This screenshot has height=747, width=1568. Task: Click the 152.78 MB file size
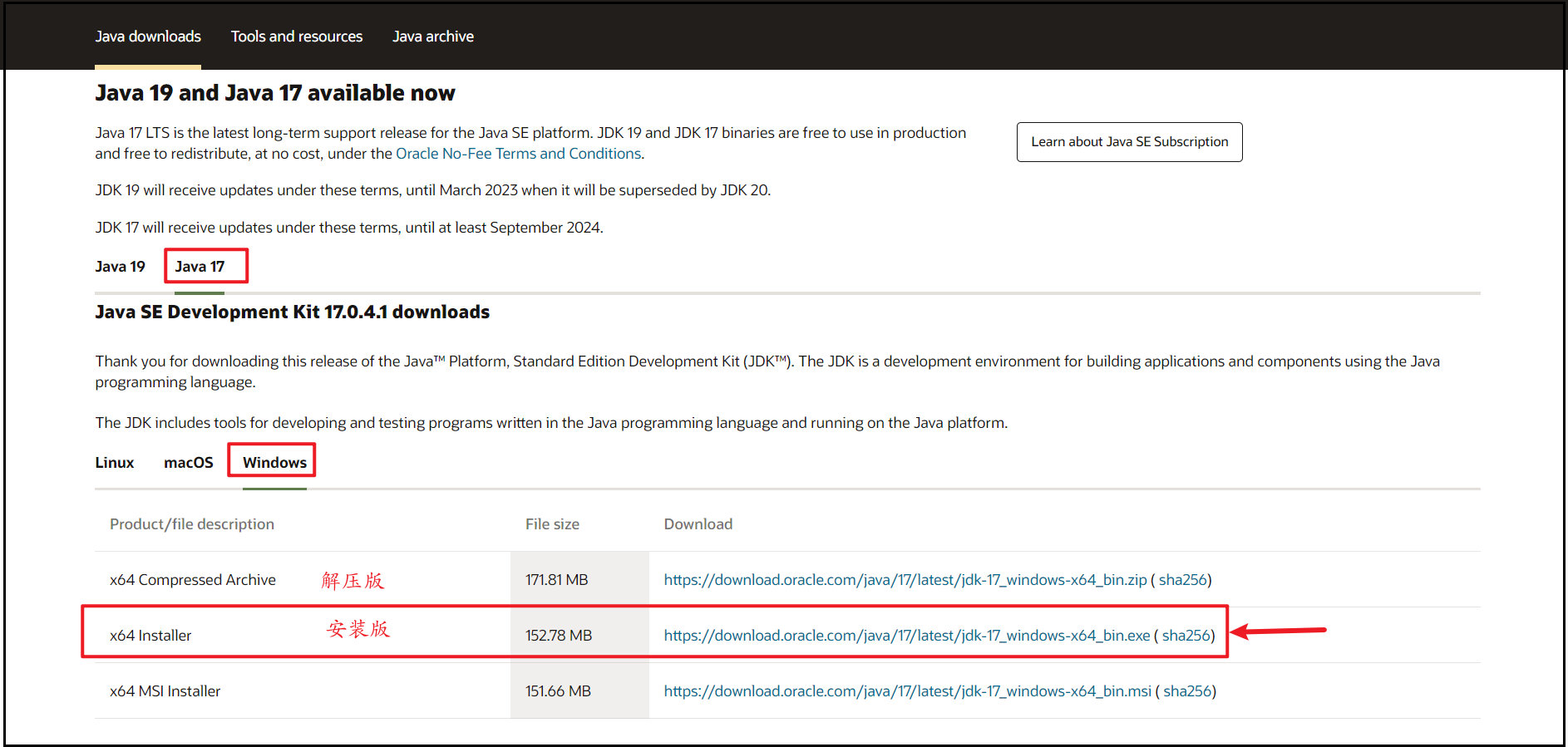coord(559,636)
